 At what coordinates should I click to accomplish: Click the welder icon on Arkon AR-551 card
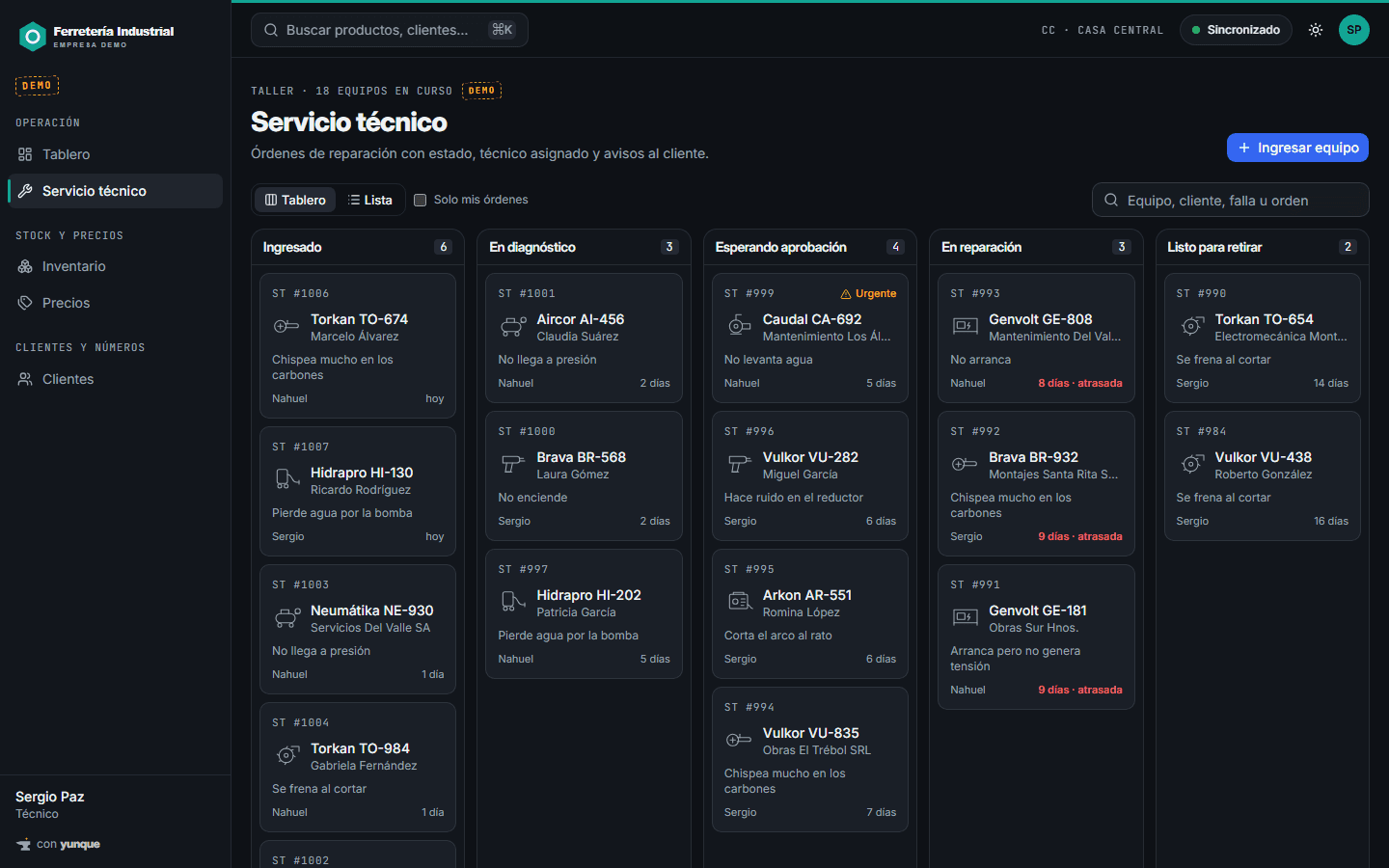[x=739, y=603]
